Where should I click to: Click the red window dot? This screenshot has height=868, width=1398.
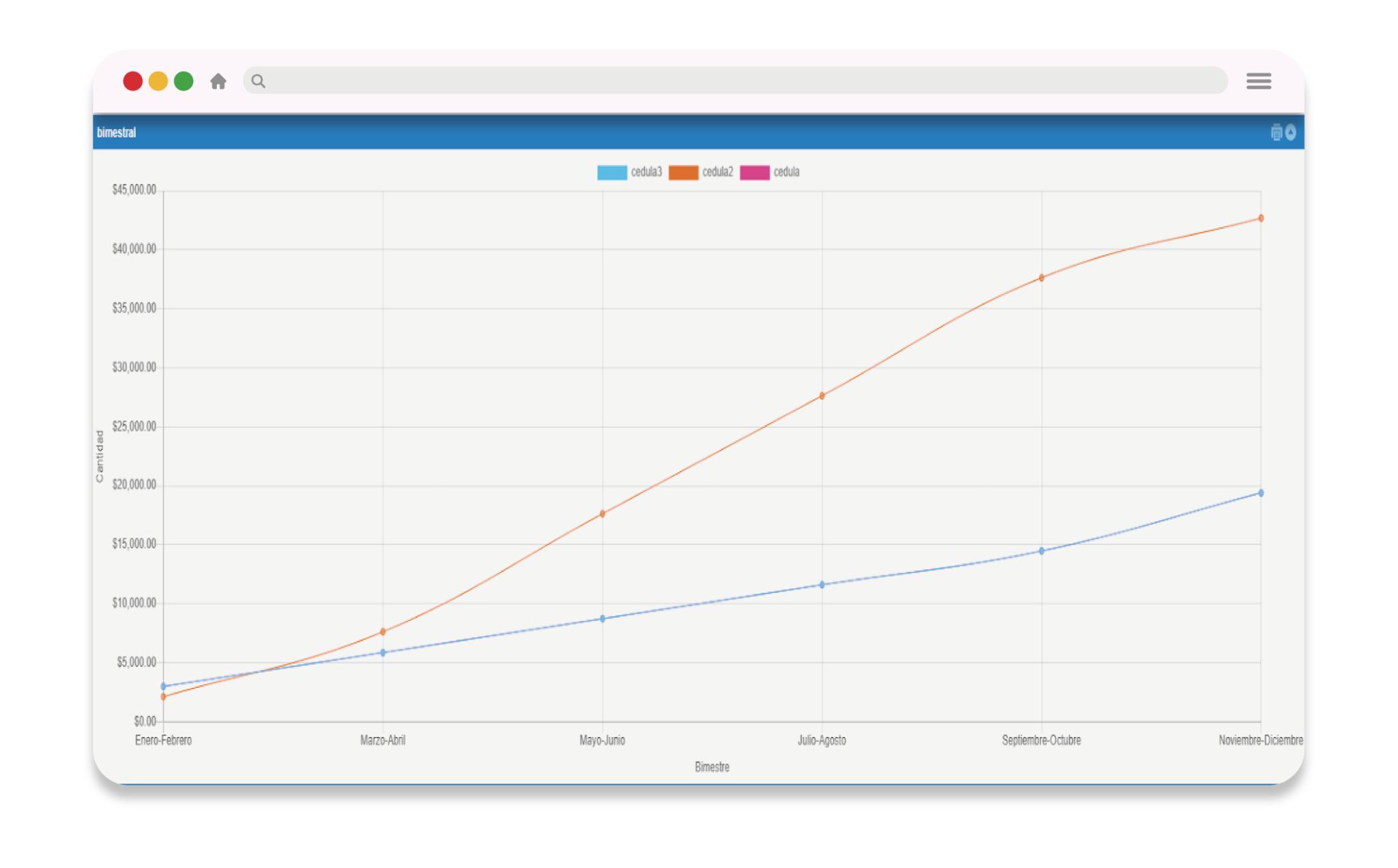point(132,81)
